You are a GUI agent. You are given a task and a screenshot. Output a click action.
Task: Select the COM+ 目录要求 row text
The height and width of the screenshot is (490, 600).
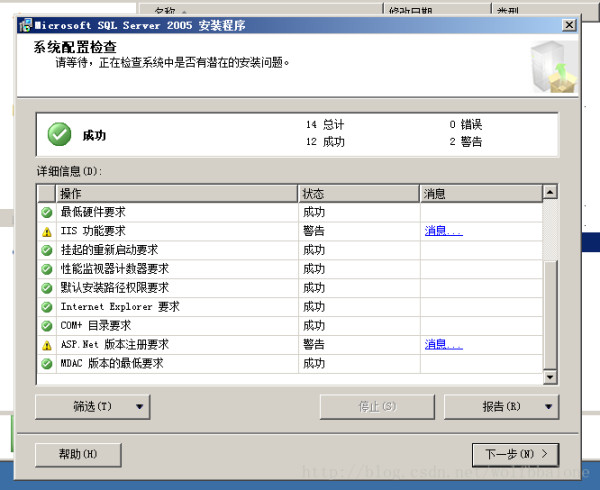pyautogui.click(x=96, y=326)
